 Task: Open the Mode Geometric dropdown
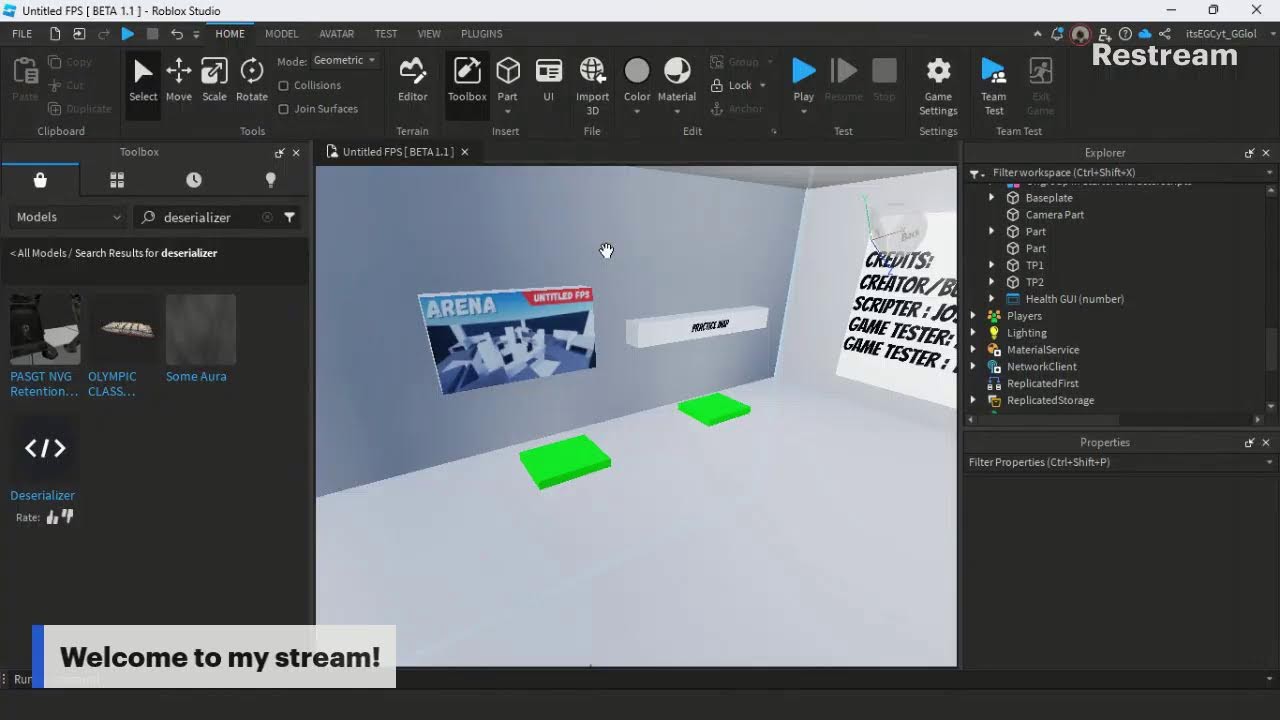point(344,61)
